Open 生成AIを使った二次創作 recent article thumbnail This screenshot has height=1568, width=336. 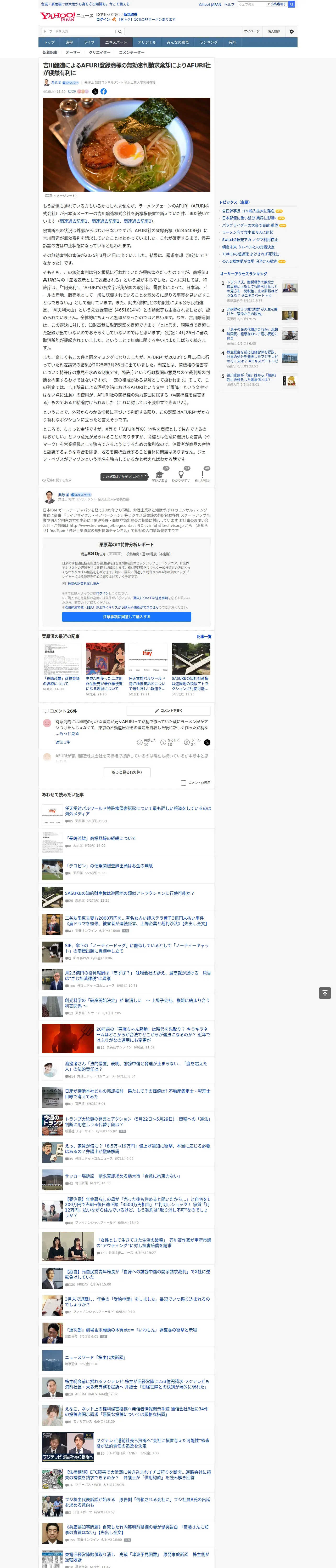(x=105, y=659)
